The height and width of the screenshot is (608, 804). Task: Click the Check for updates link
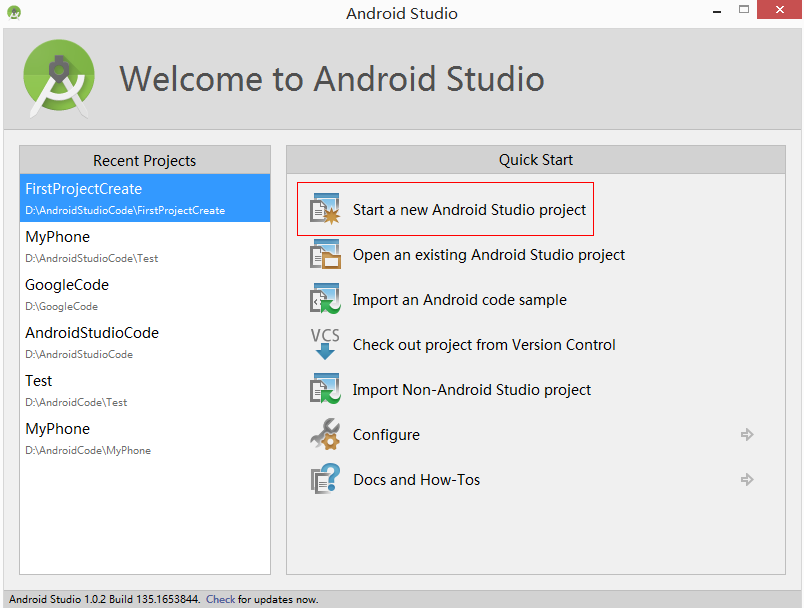tap(220, 598)
